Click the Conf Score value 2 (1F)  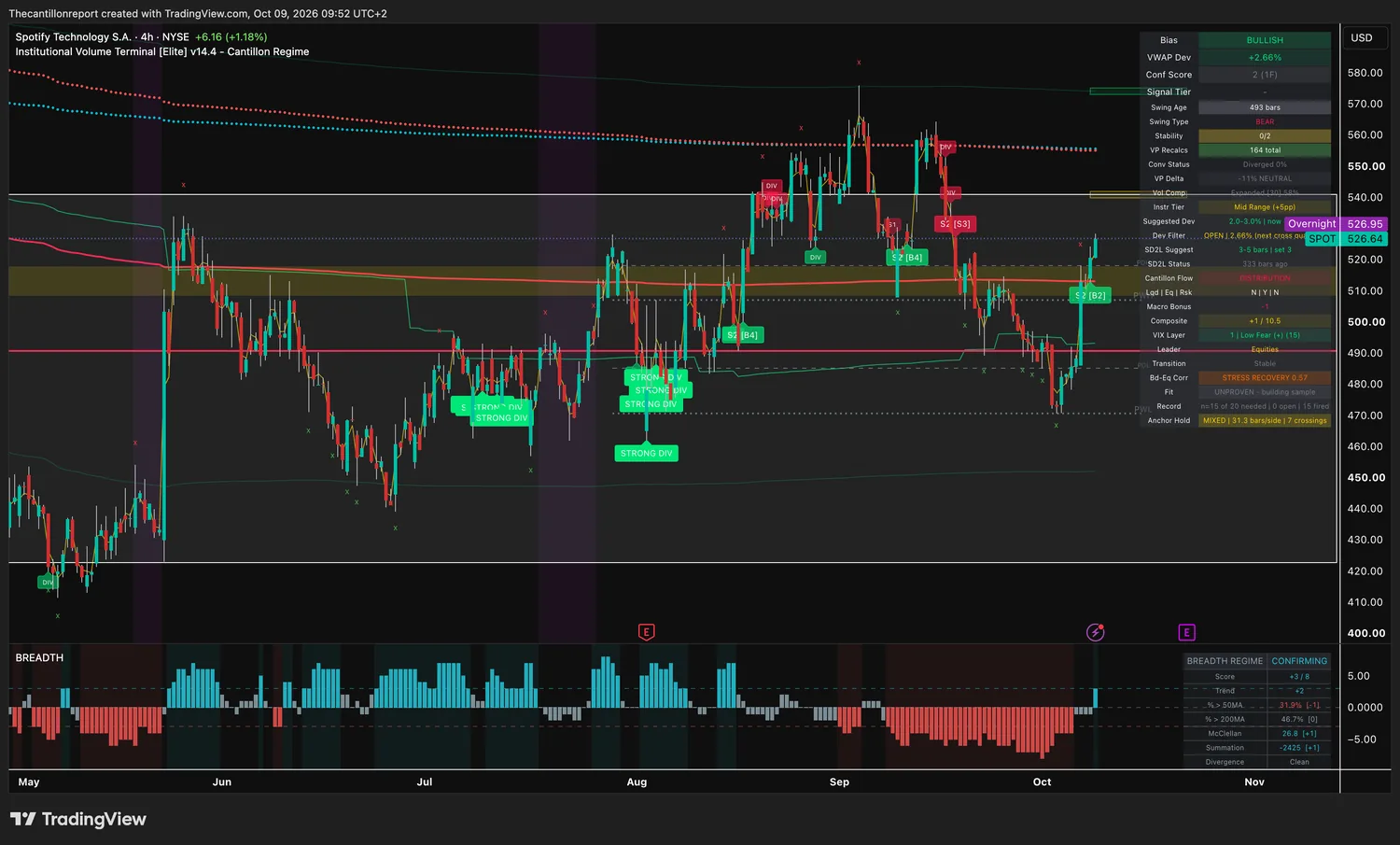click(x=1265, y=75)
